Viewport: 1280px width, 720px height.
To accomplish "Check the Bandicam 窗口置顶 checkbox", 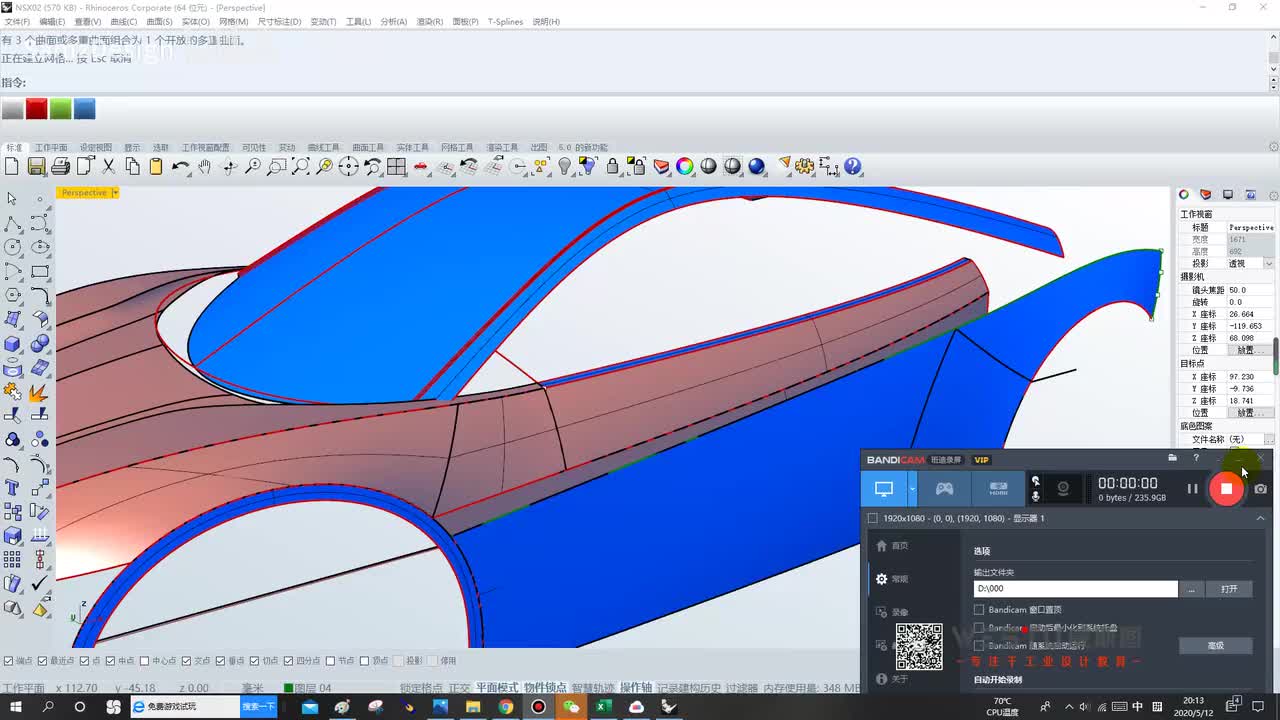I will point(979,610).
